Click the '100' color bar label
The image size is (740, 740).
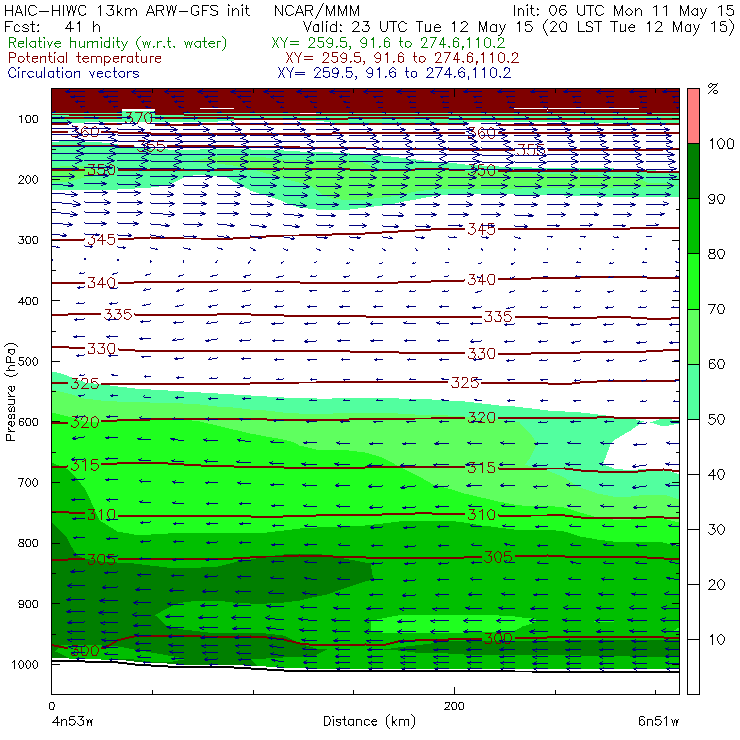[721, 143]
